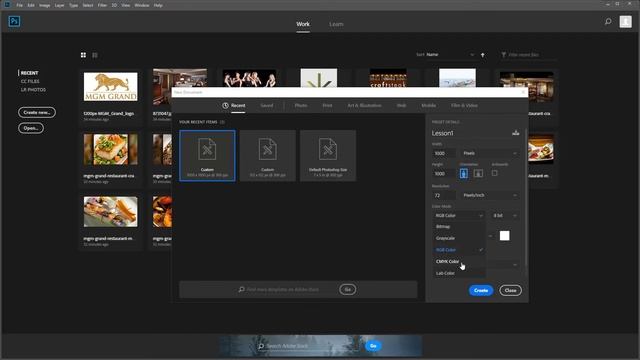
Task: Click the find templates on Adobe Stock field
Action: (287, 289)
